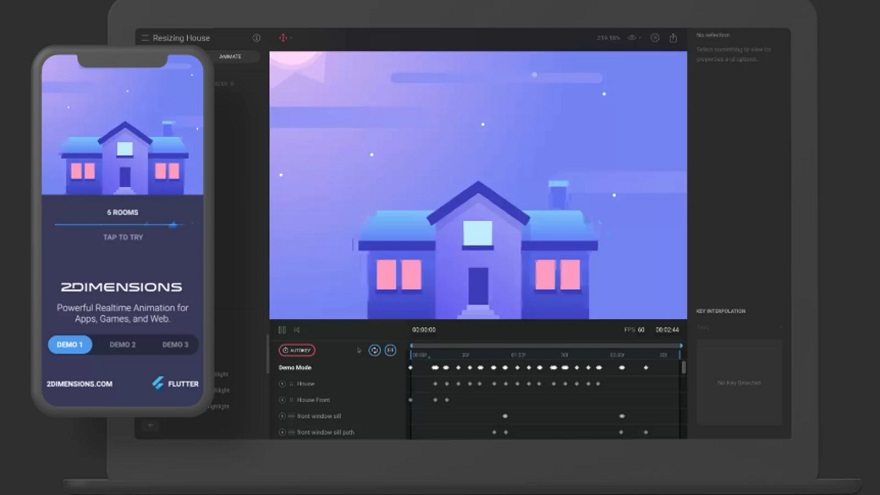This screenshot has width=880, height=495.
Task: Switch to the Animate tab
Action: pos(230,57)
